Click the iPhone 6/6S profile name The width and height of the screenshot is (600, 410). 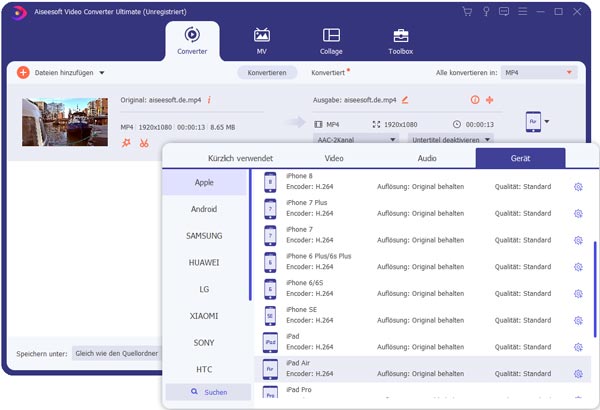point(305,283)
